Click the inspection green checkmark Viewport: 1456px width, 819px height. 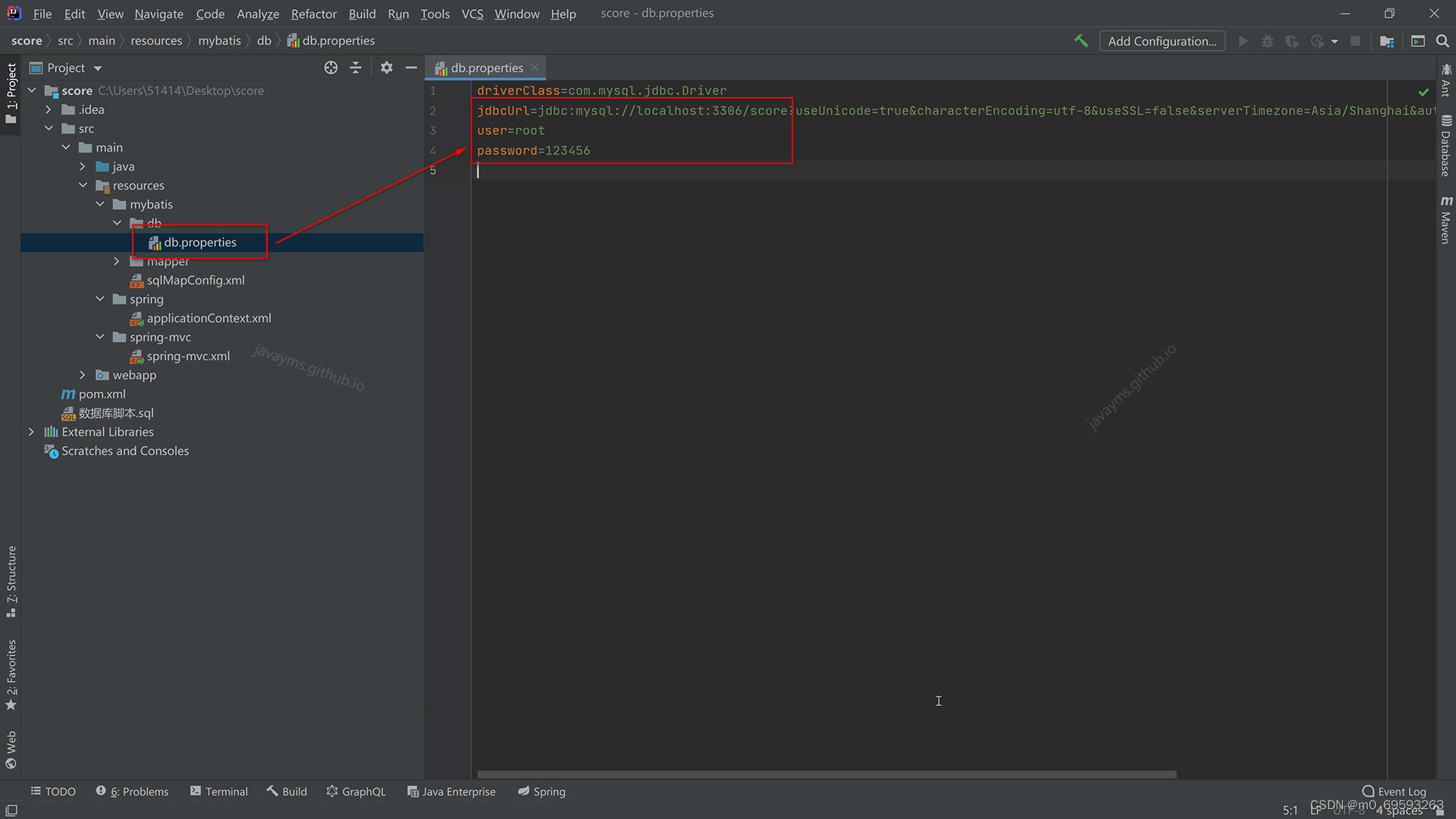(1423, 92)
